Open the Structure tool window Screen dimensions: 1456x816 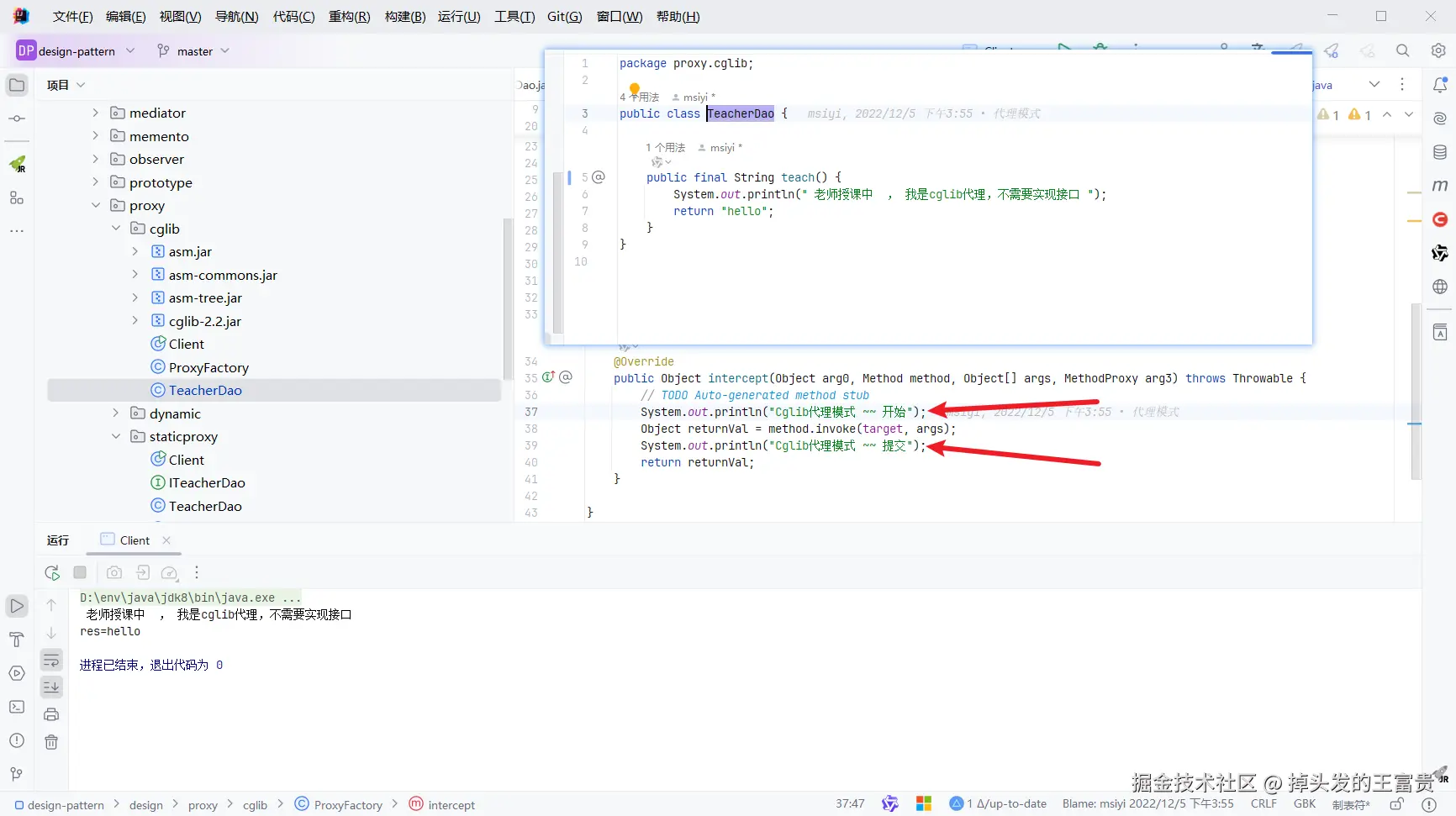[17, 197]
